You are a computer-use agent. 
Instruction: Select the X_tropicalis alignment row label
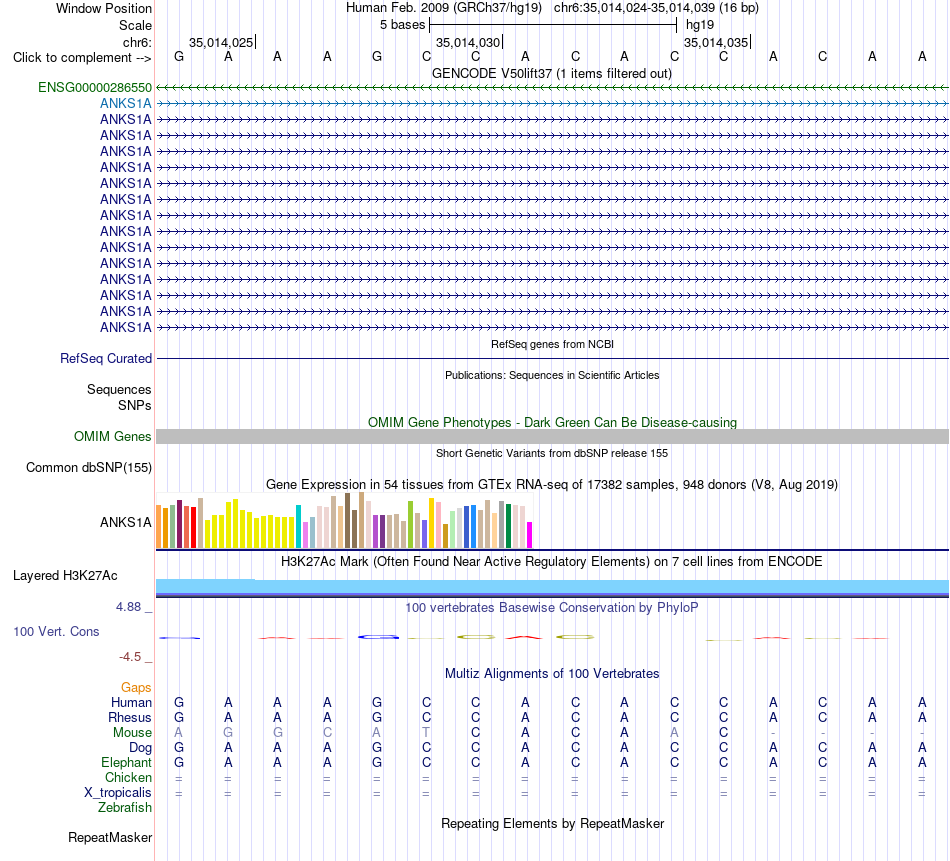point(118,793)
